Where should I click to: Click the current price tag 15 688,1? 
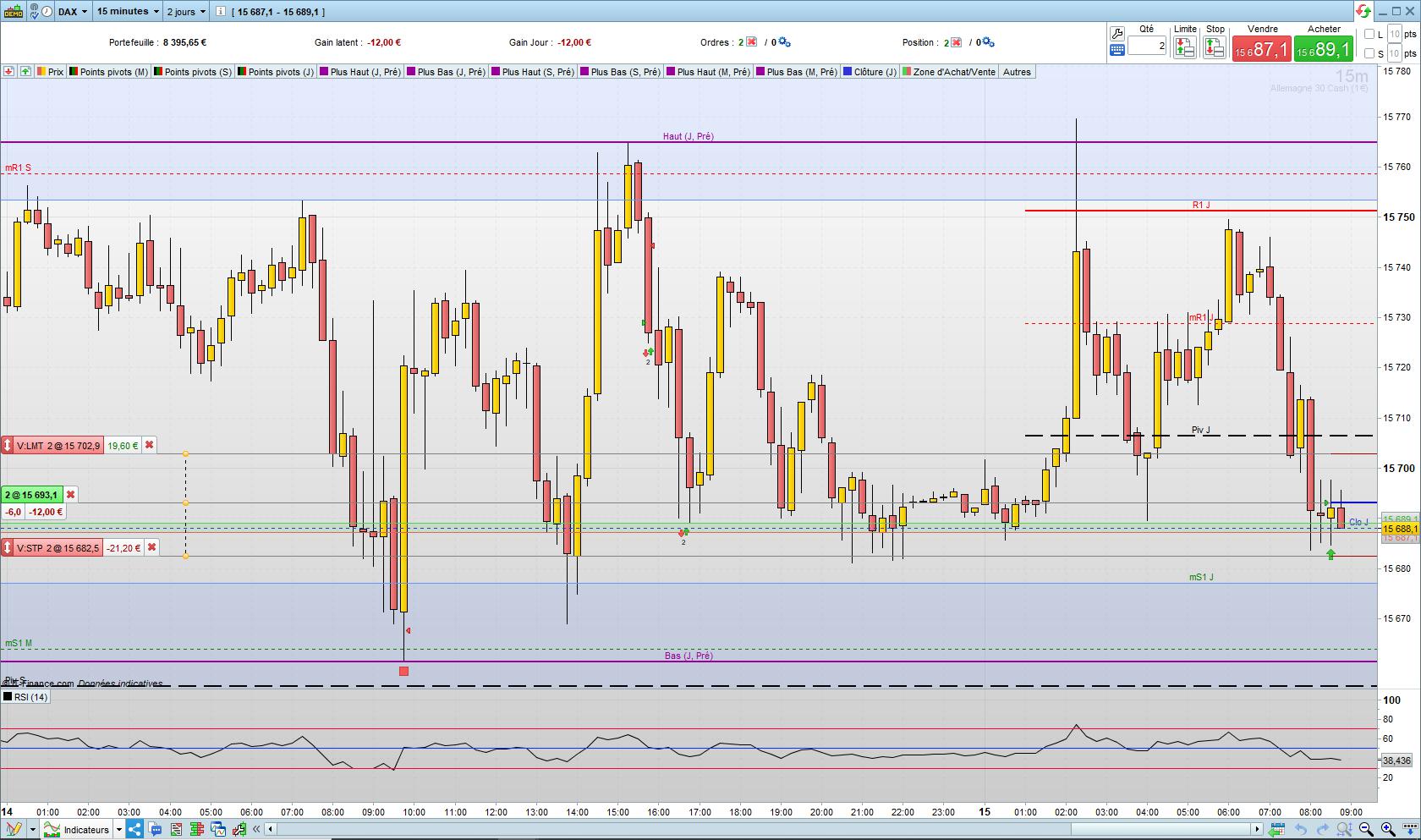pos(1400,529)
